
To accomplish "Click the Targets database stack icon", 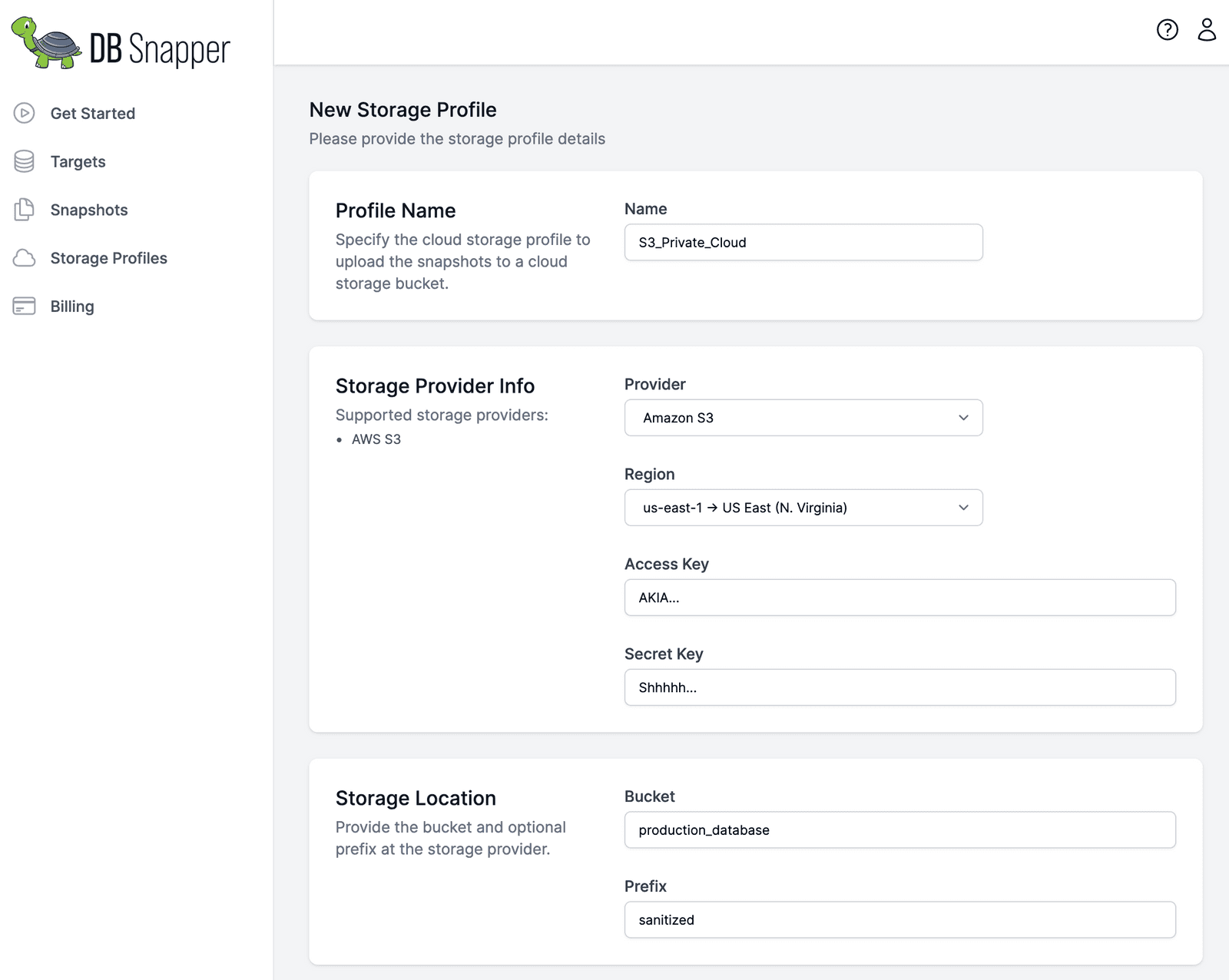I will pyautogui.click(x=24, y=161).
